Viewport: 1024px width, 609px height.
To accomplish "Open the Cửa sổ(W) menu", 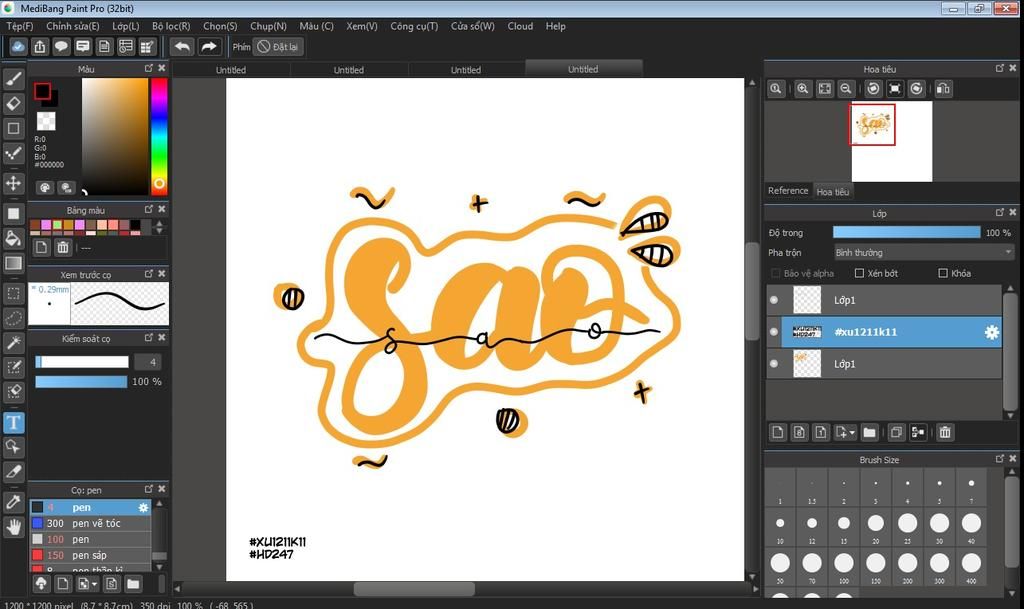I will (x=473, y=26).
